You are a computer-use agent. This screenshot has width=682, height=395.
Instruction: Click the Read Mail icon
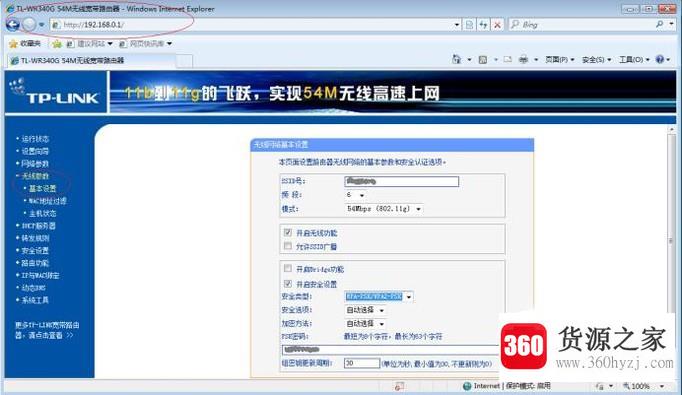pyautogui.click(x=508, y=60)
